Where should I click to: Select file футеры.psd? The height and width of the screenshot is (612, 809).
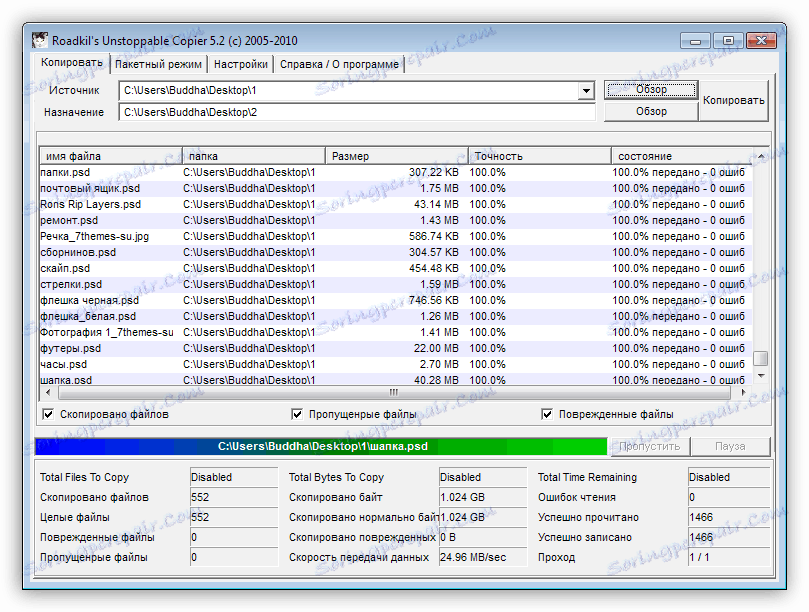(x=71, y=348)
